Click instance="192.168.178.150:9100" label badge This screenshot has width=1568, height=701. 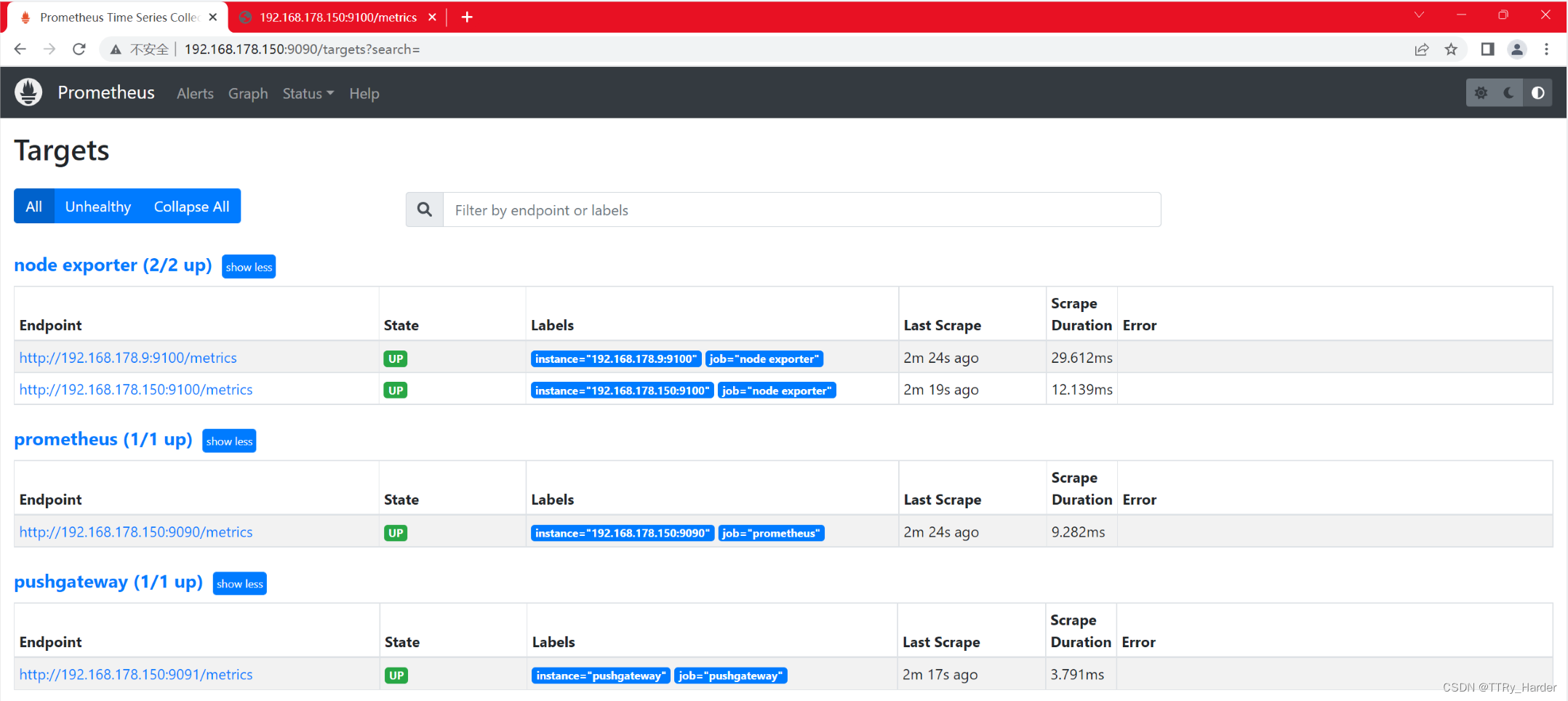point(623,390)
